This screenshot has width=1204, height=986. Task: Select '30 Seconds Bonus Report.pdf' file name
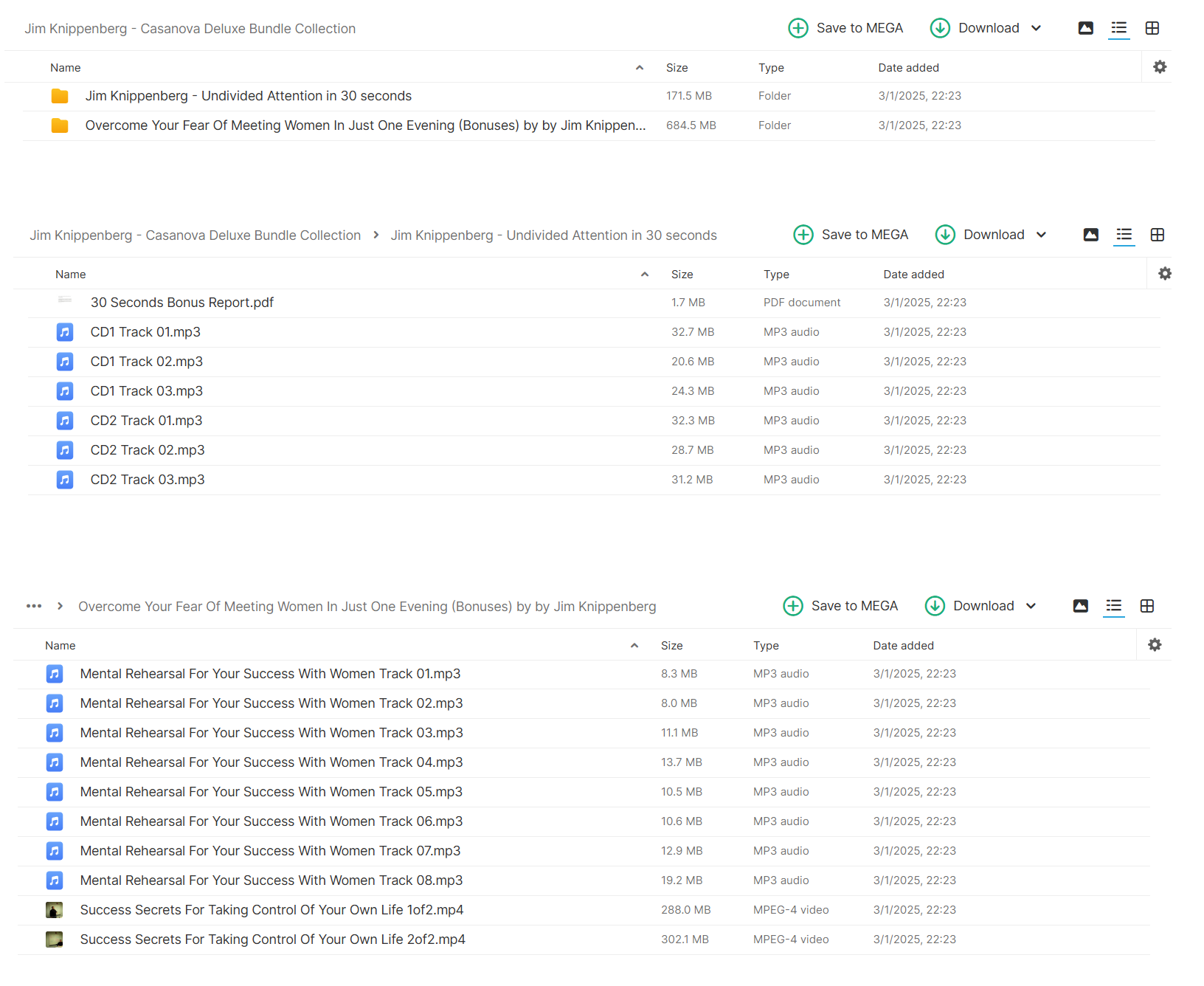click(182, 303)
